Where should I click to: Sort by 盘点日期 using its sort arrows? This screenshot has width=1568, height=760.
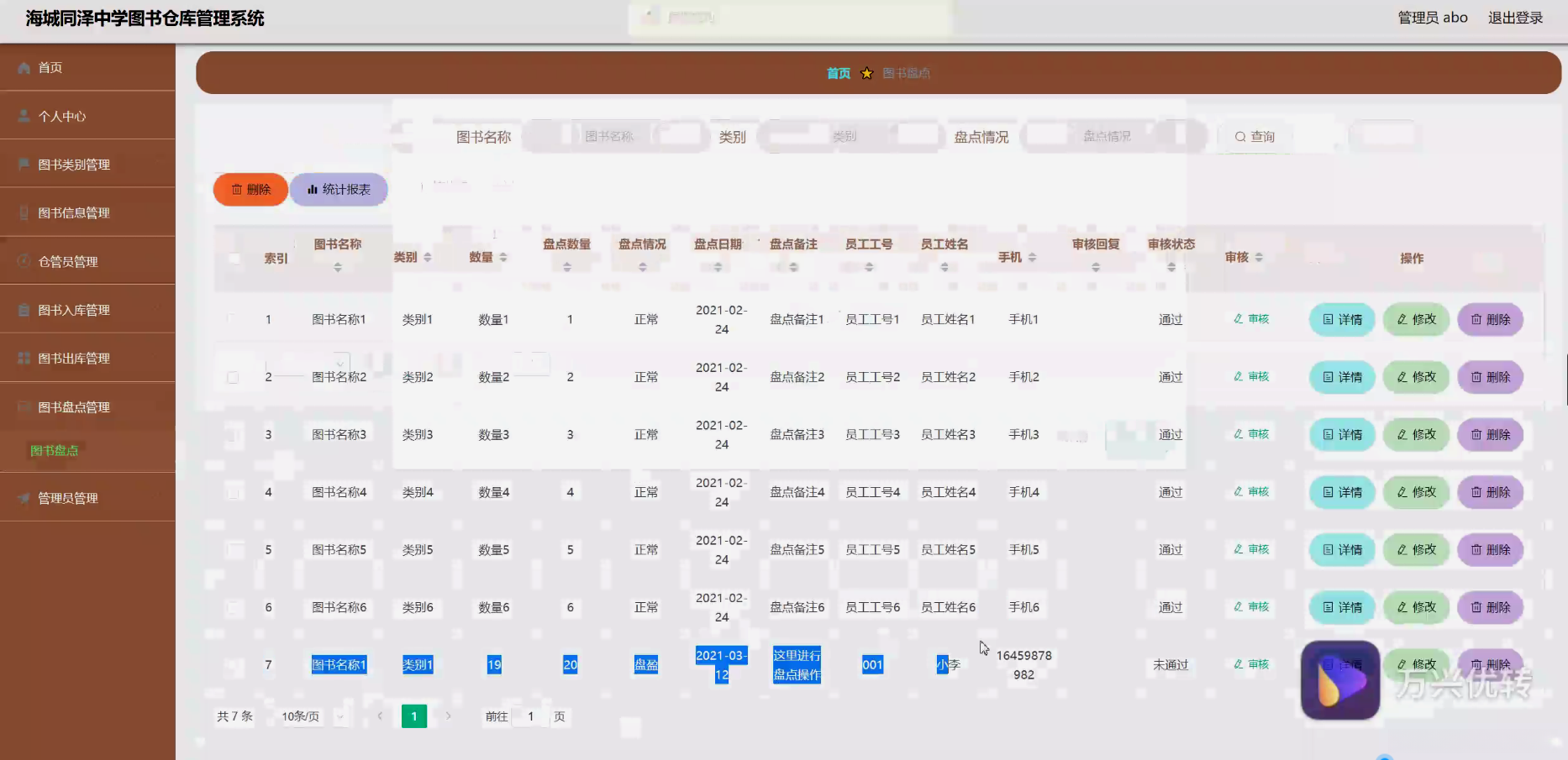tap(718, 267)
